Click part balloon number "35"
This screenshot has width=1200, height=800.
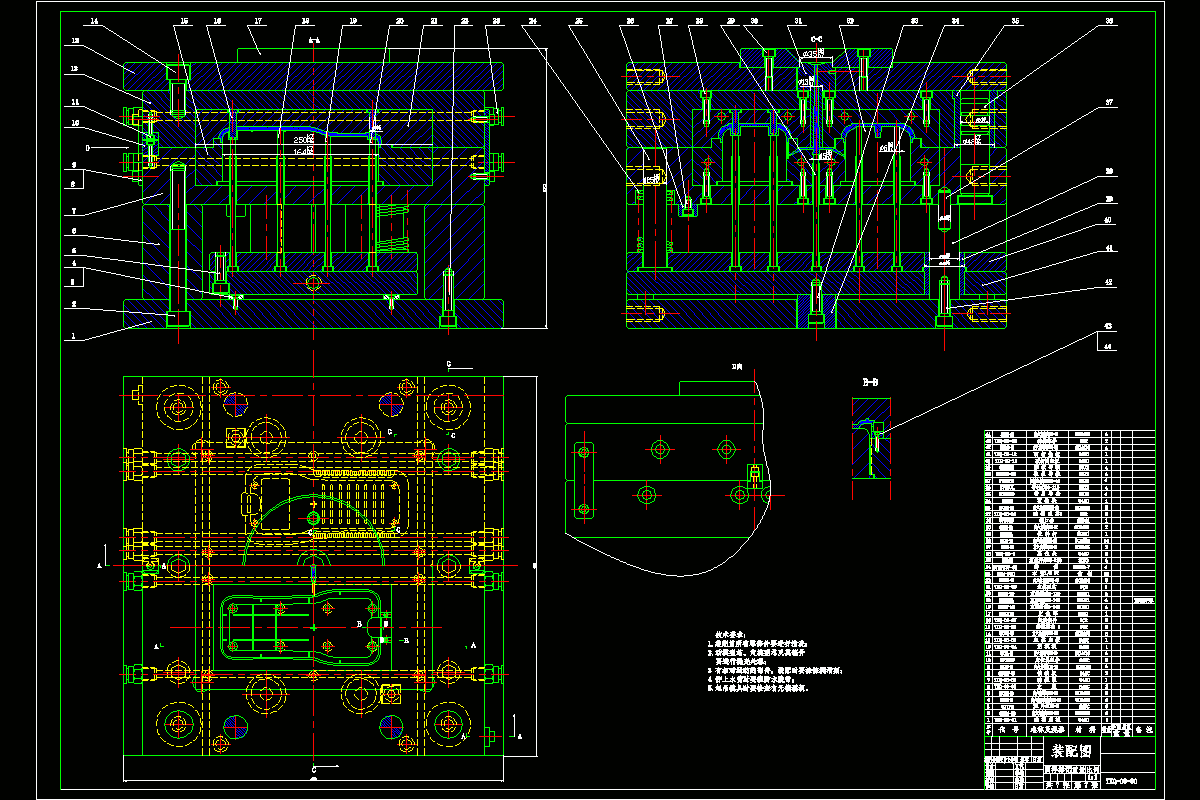pyautogui.click(x=1015, y=20)
